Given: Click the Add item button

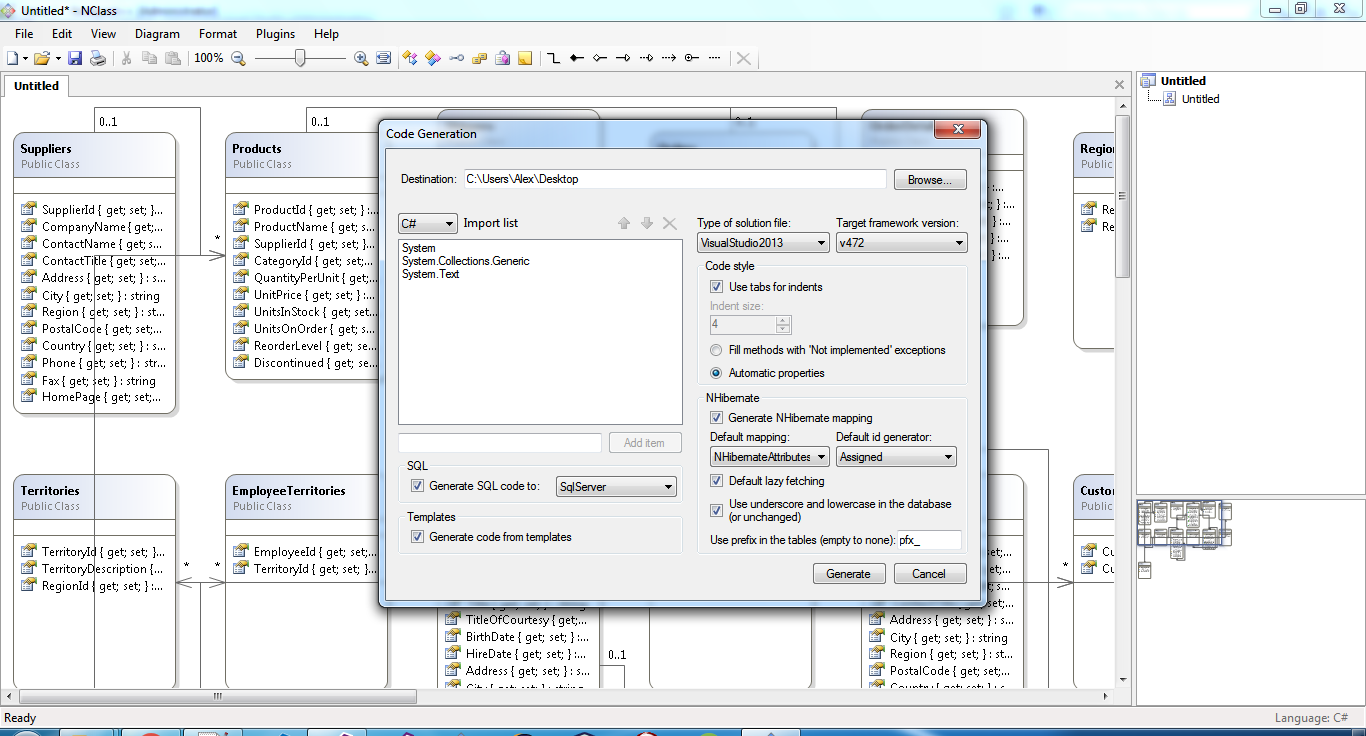Looking at the screenshot, I should pyautogui.click(x=644, y=443).
